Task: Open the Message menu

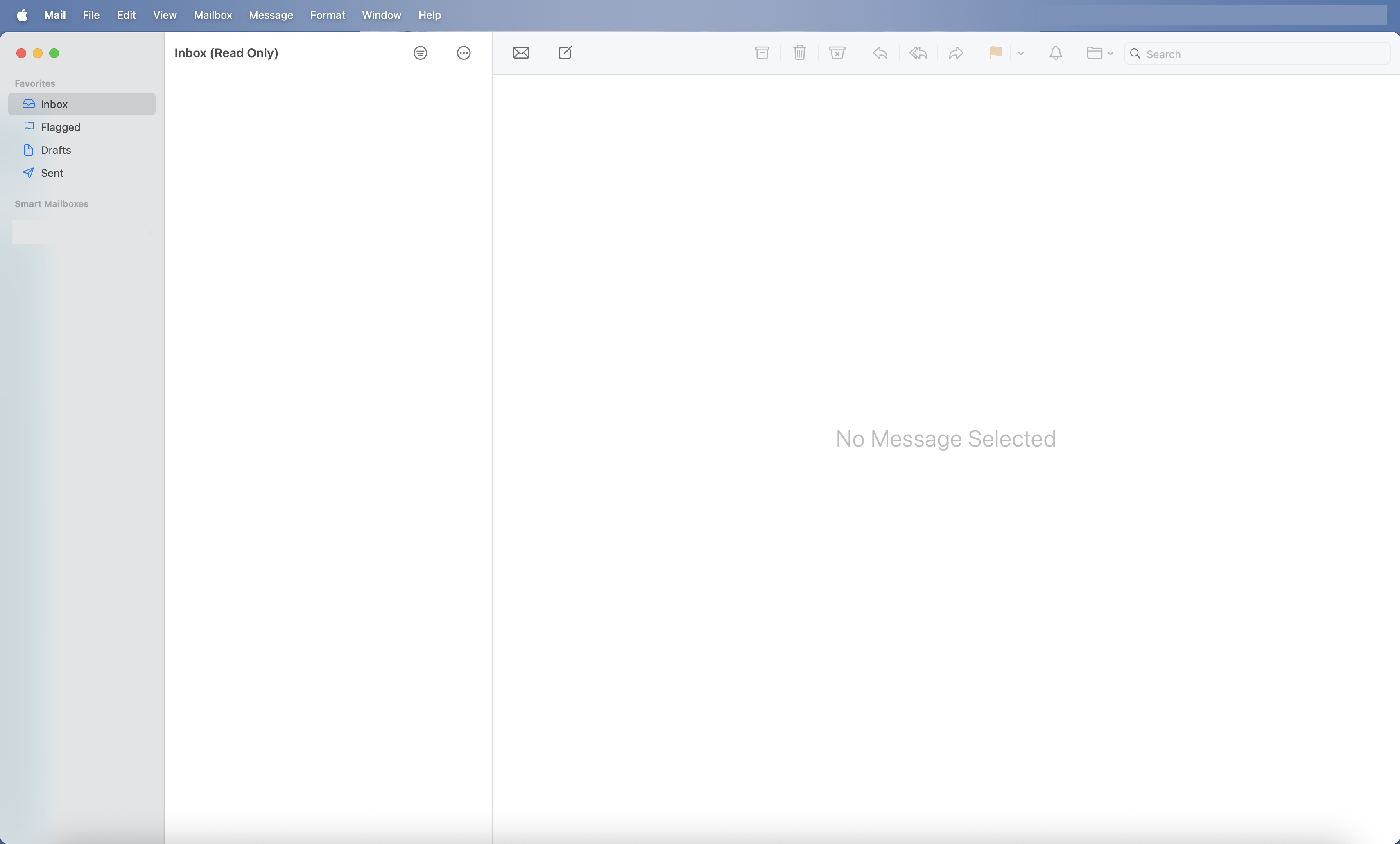Action: click(x=271, y=15)
